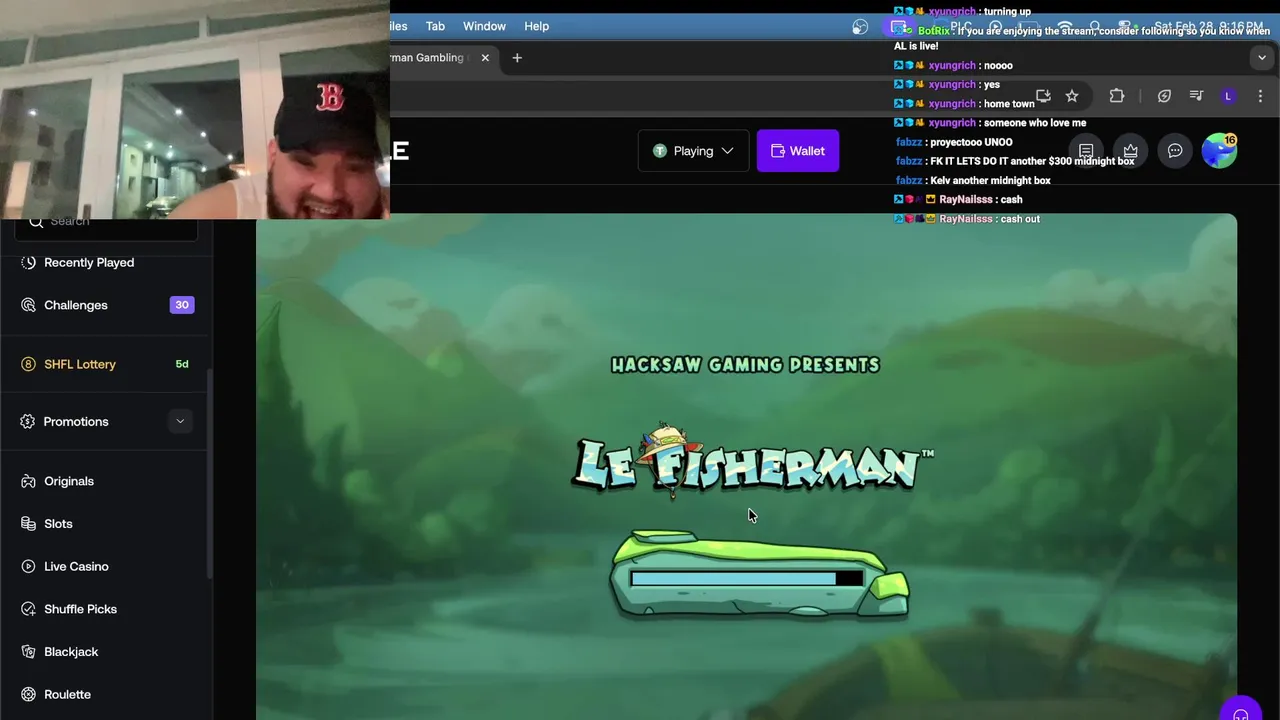Click the Roulette wheel icon
Screen dimensions: 1280x720
click(28, 694)
